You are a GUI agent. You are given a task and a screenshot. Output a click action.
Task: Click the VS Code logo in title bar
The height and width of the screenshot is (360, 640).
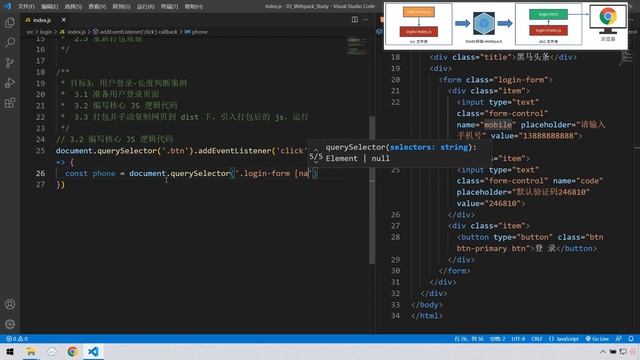pyautogui.click(x=7, y=7)
